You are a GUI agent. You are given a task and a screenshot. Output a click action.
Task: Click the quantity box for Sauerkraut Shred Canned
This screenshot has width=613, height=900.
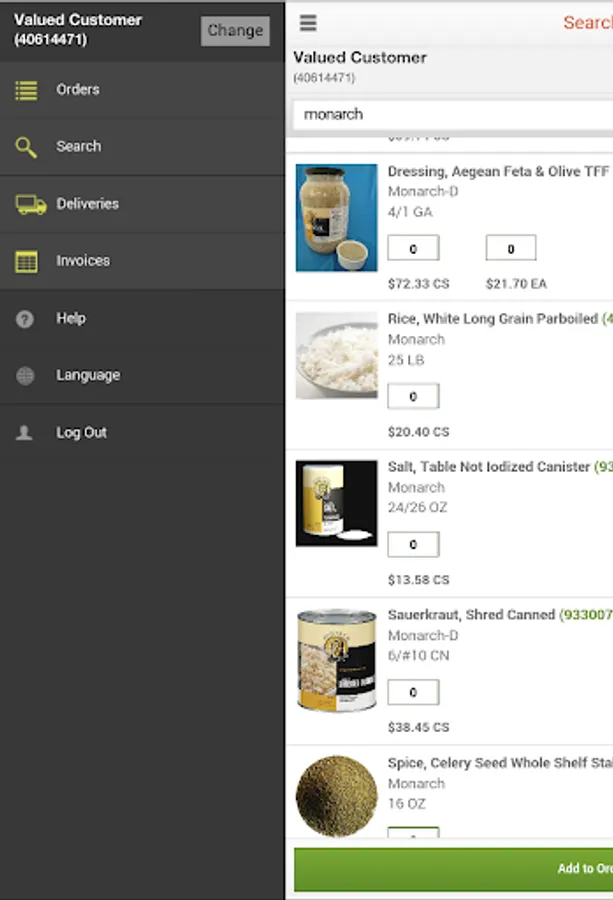coord(413,692)
